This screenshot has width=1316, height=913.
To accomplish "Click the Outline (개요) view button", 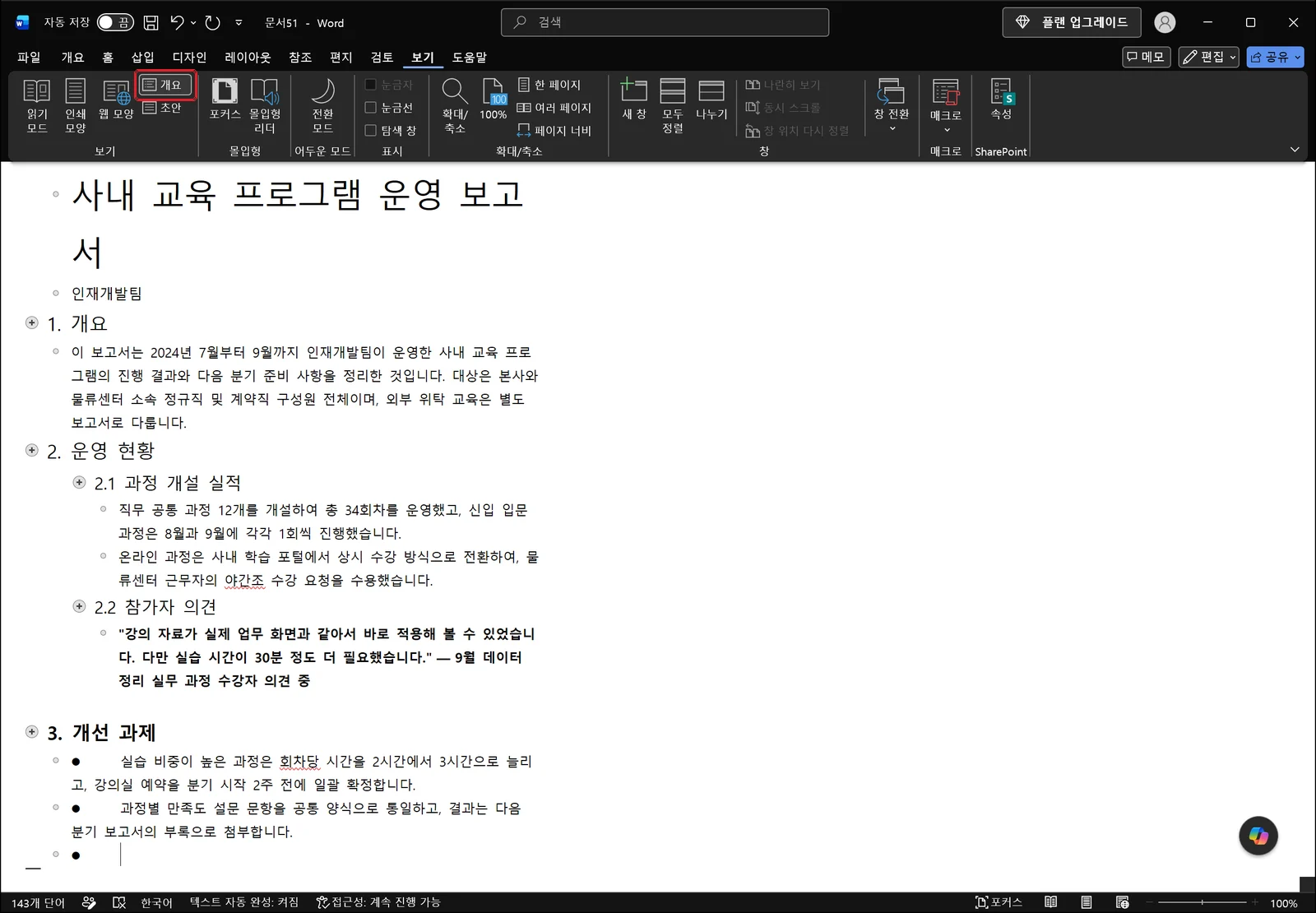I will click(167, 85).
